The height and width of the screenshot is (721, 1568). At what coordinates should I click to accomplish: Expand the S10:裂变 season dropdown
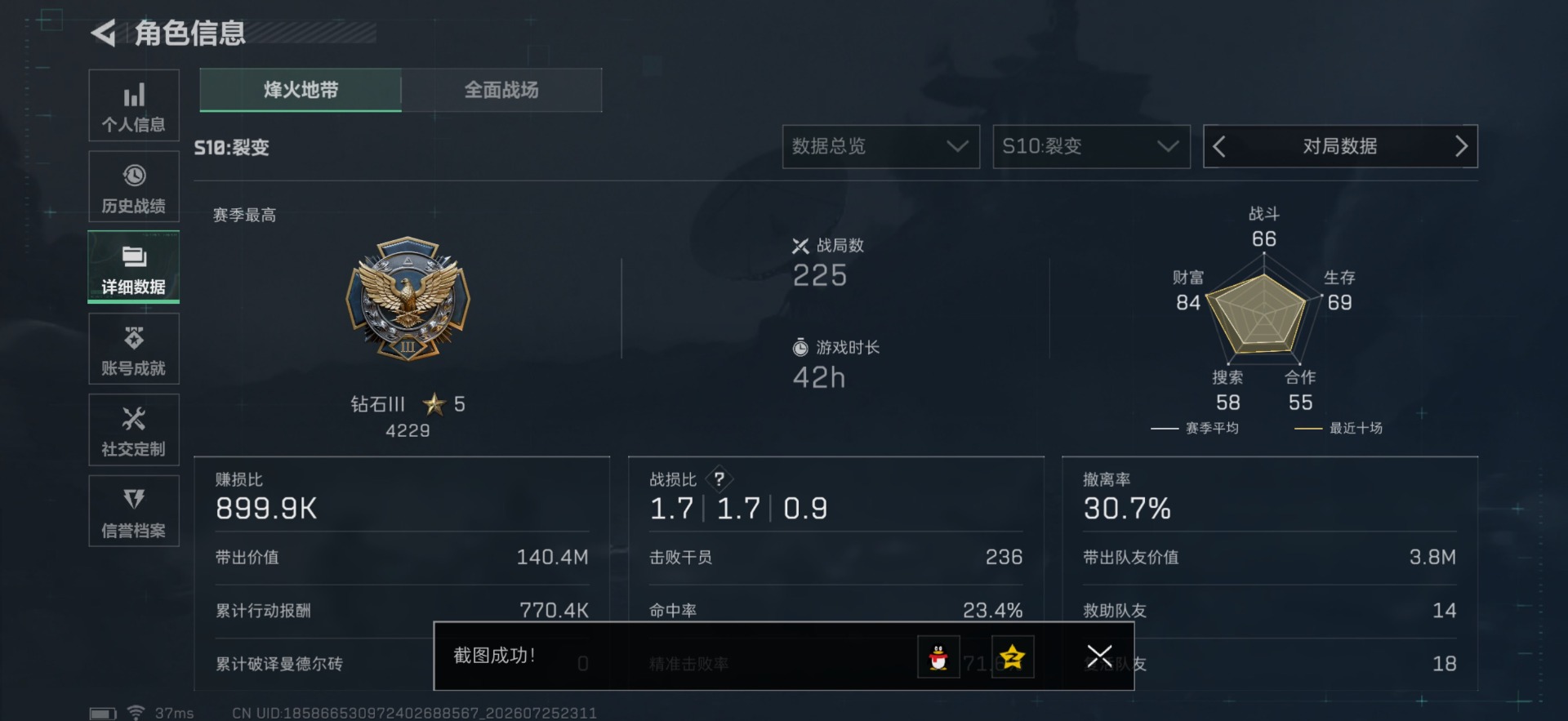click(1091, 146)
